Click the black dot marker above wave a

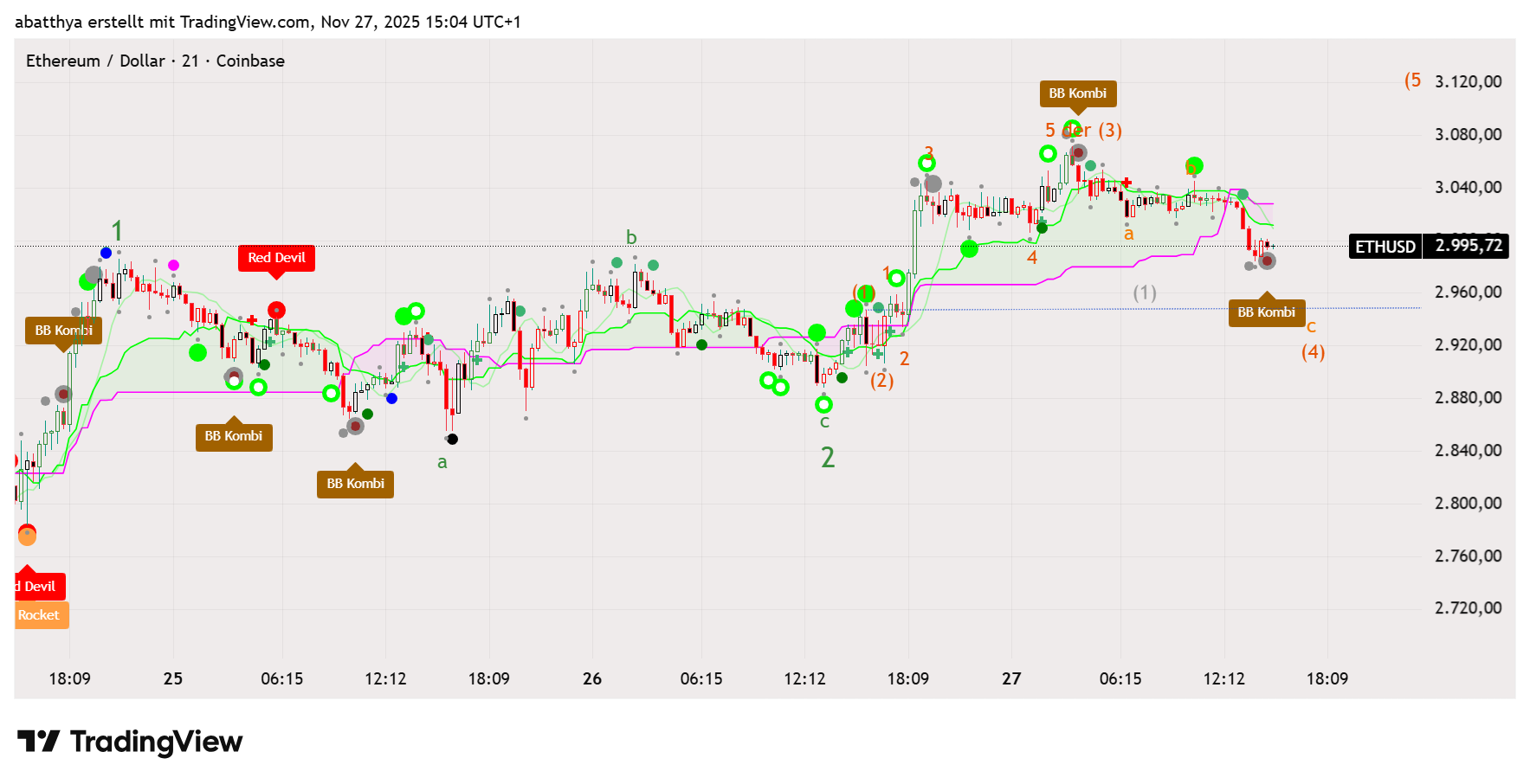(452, 440)
